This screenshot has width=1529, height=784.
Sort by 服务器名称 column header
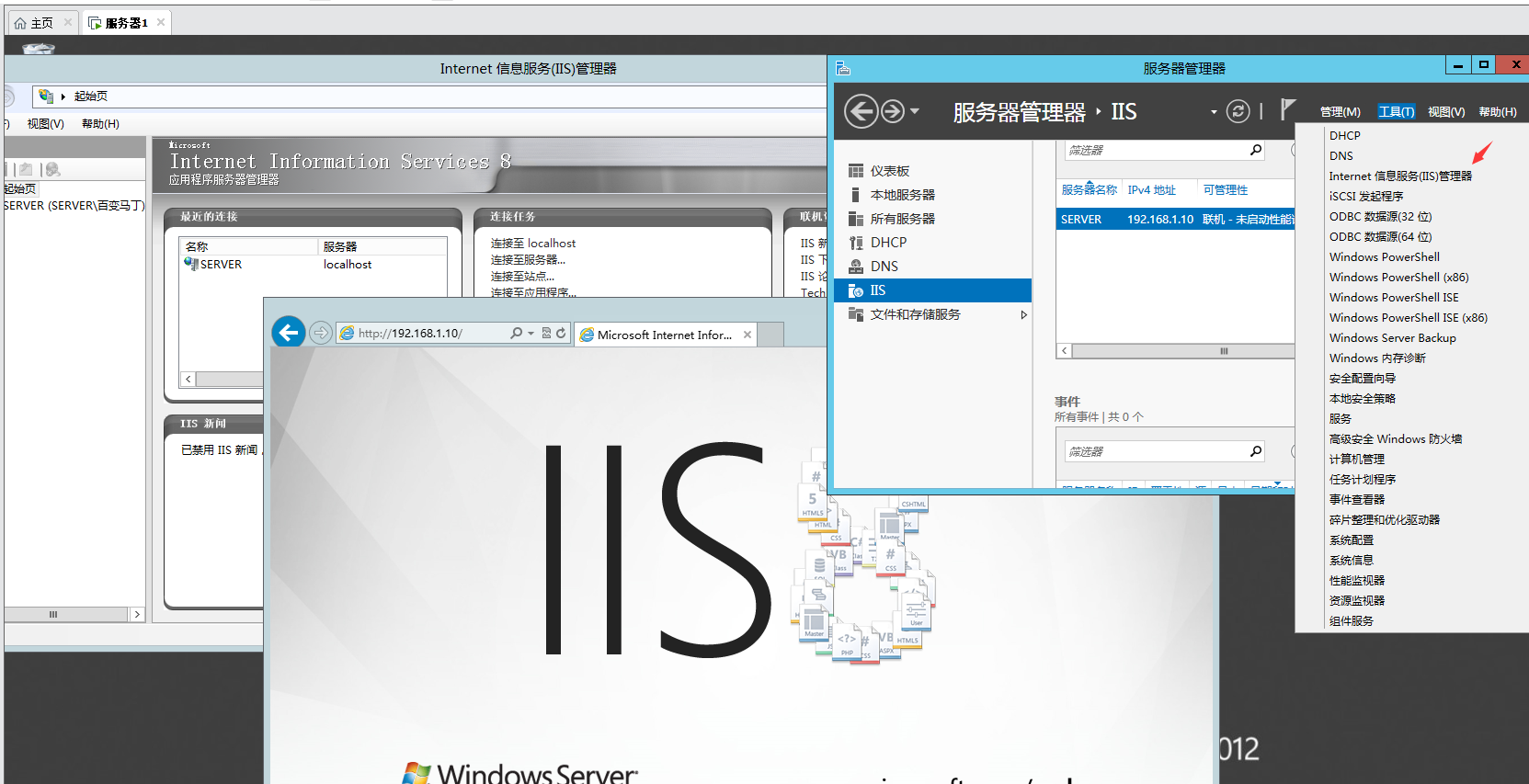(x=1089, y=190)
